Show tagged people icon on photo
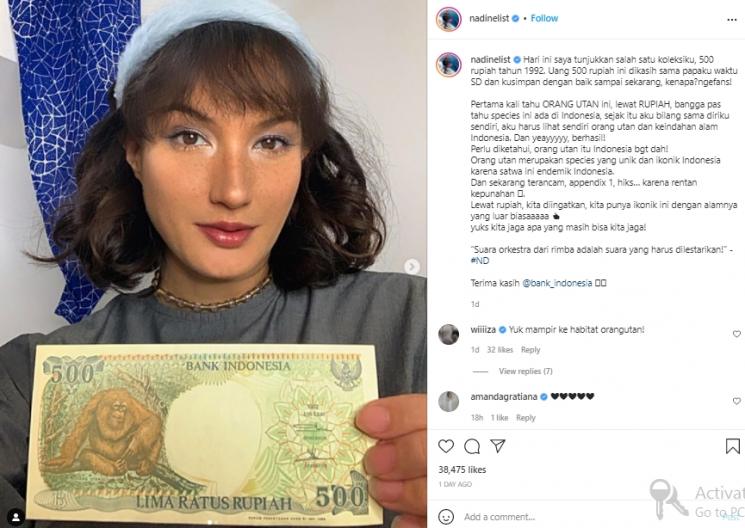745x528 pixels. coord(16,517)
